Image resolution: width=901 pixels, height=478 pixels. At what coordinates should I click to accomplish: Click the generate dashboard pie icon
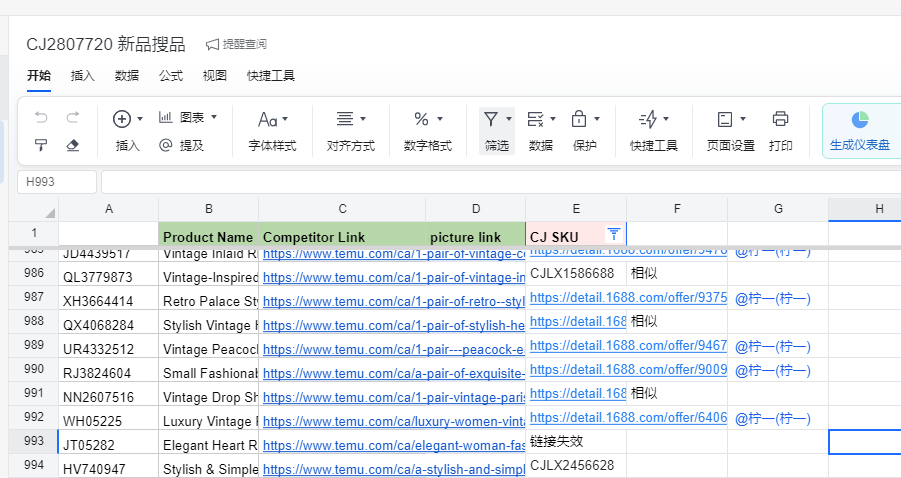coord(860,119)
